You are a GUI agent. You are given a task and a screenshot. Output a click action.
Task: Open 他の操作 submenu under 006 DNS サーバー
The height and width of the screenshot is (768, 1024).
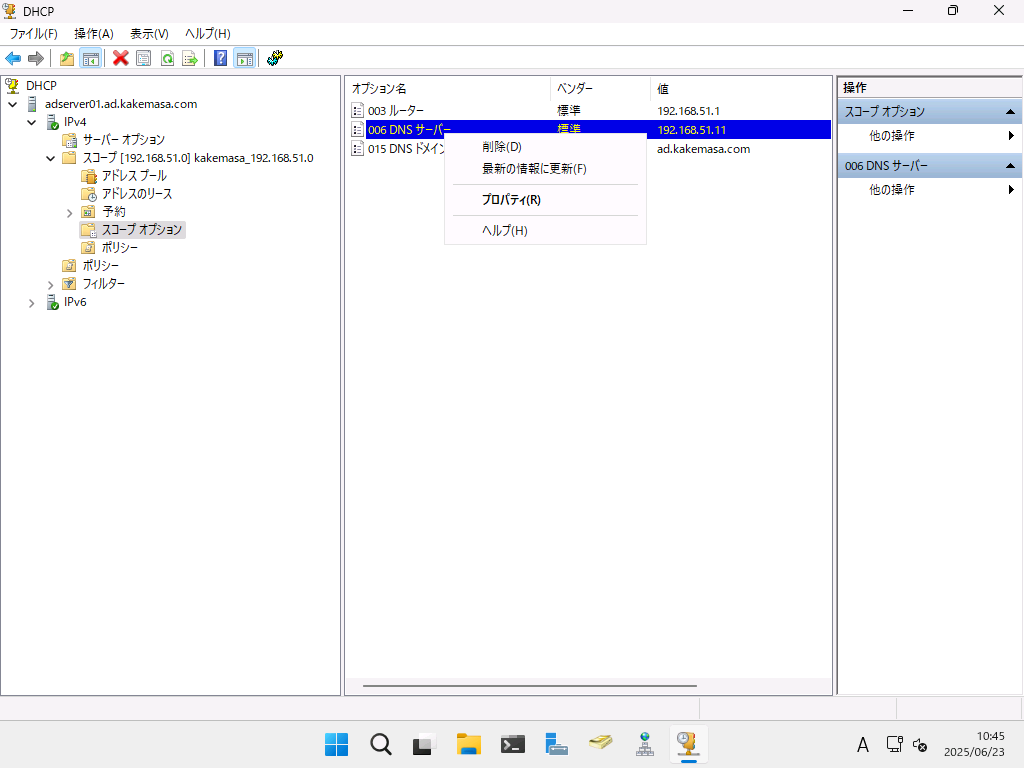931,190
